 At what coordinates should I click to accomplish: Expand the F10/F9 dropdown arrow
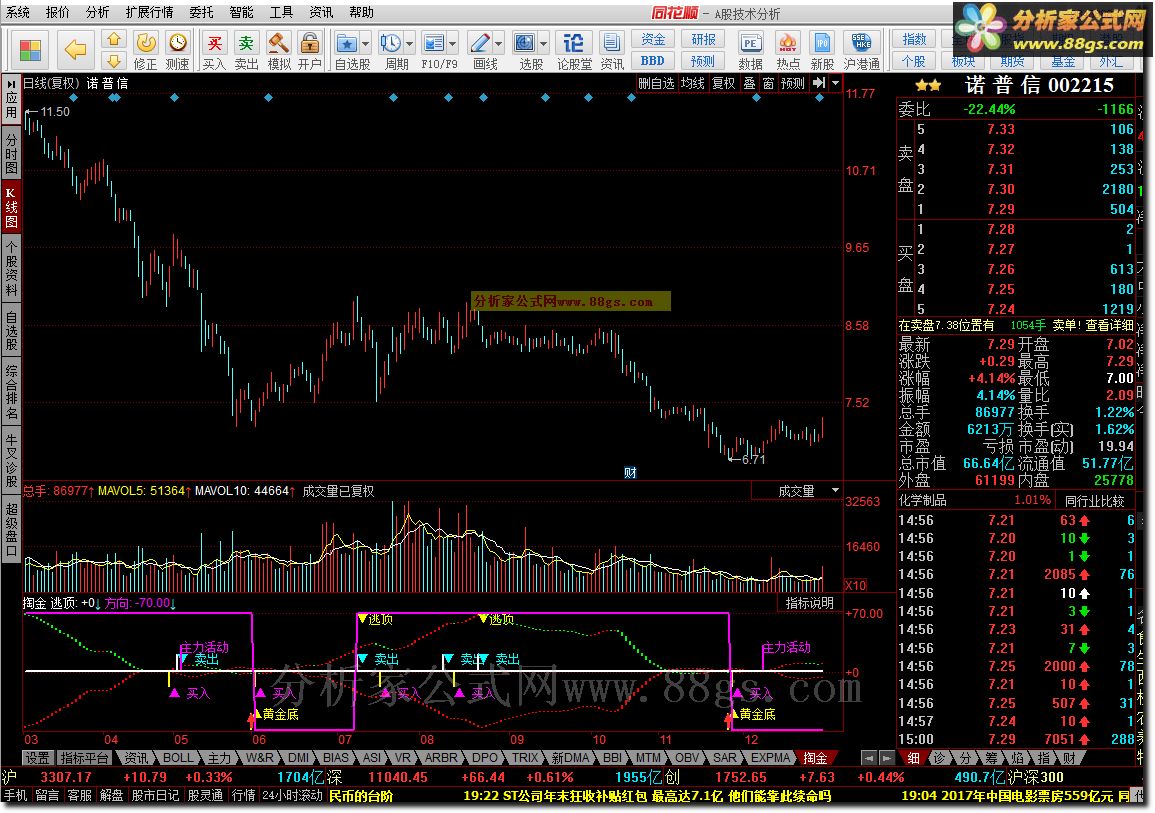point(453,43)
